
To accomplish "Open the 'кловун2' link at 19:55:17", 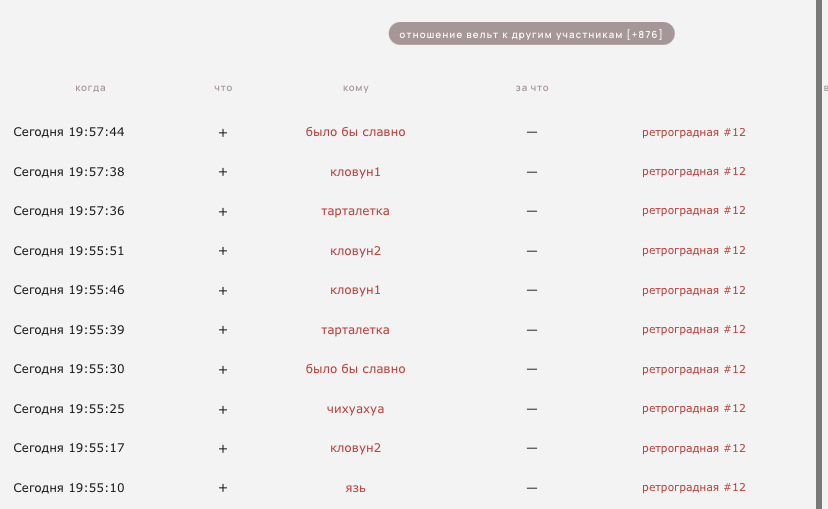I will coord(355,448).
